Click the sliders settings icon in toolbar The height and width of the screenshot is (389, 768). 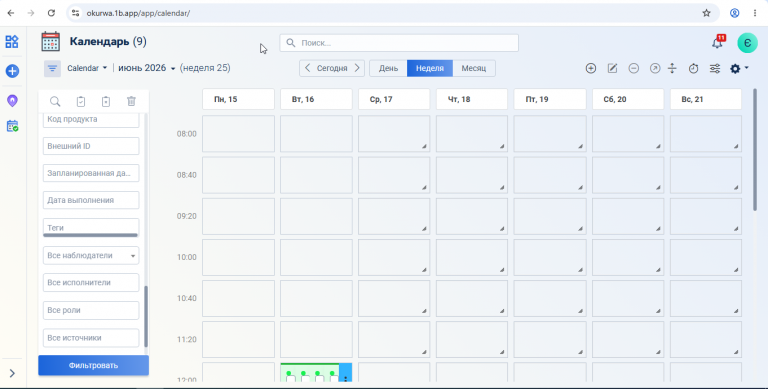(x=715, y=69)
